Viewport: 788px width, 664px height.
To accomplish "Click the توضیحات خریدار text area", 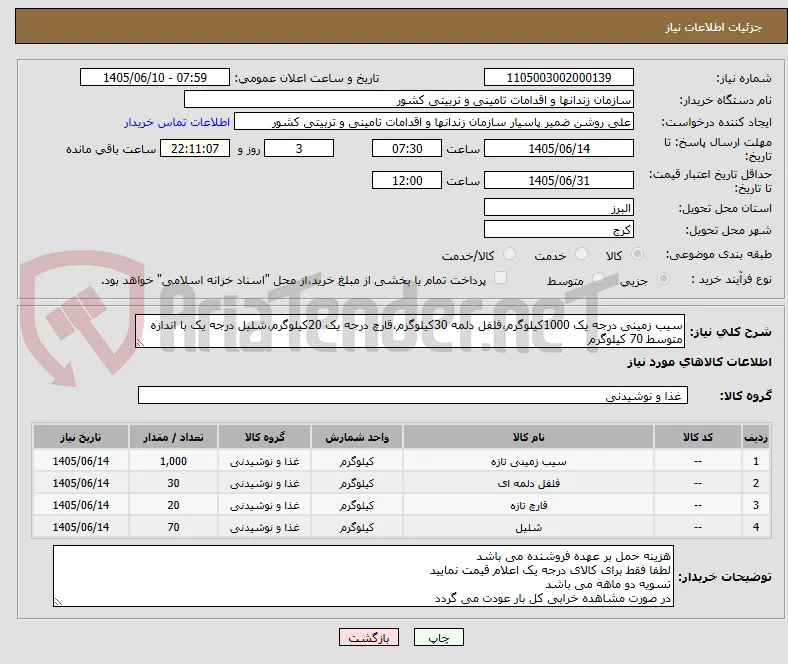I will [363, 576].
